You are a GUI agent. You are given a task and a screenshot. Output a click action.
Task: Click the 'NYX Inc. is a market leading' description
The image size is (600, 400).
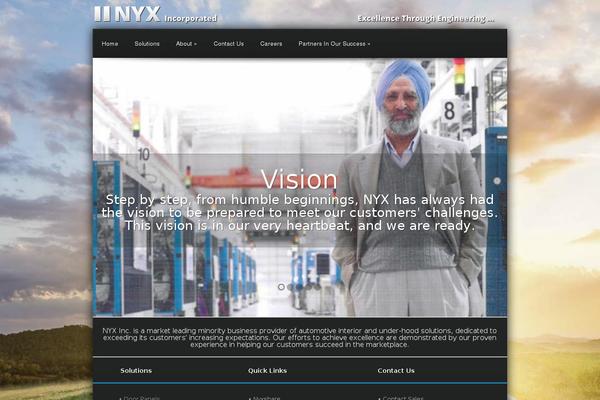tap(300, 338)
